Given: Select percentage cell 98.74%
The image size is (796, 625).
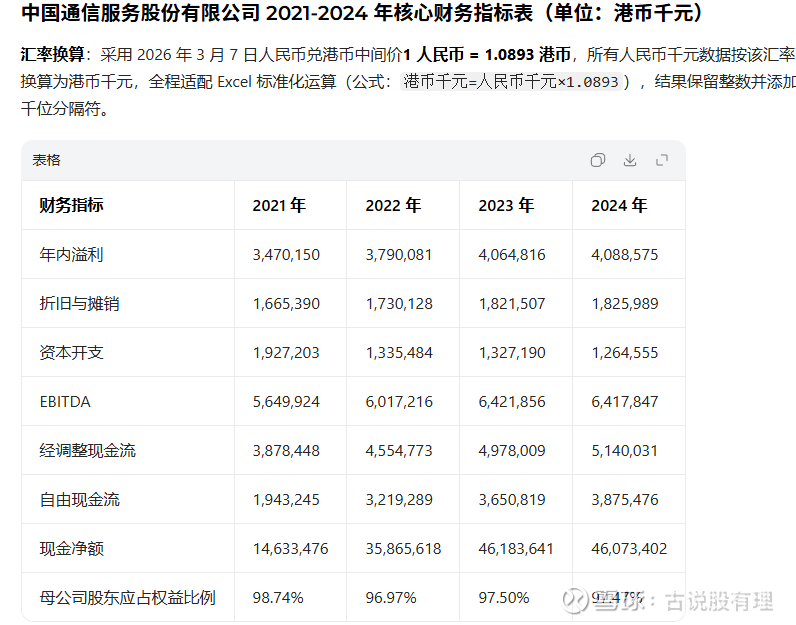Looking at the screenshot, I should click(x=278, y=598).
